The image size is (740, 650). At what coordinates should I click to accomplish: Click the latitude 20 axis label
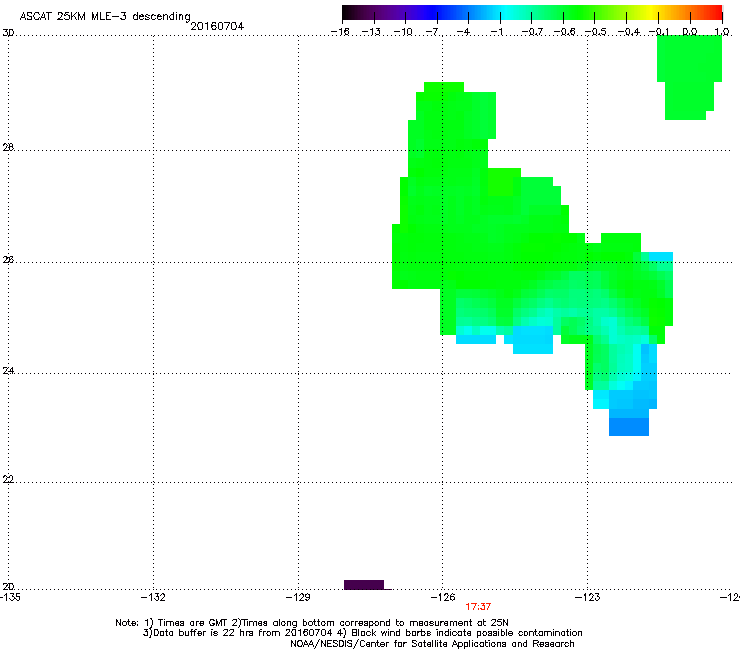click(x=8, y=587)
